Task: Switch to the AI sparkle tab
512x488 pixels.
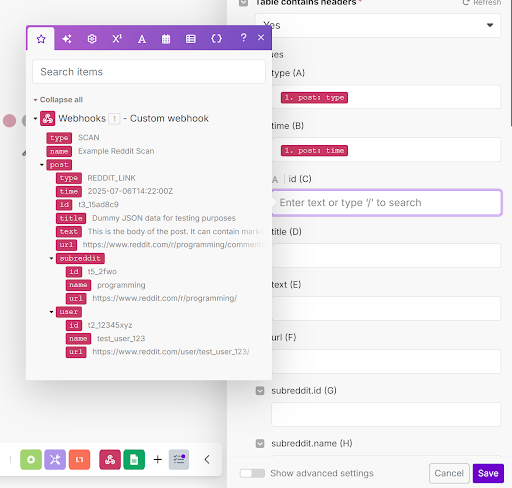Action: [67, 39]
